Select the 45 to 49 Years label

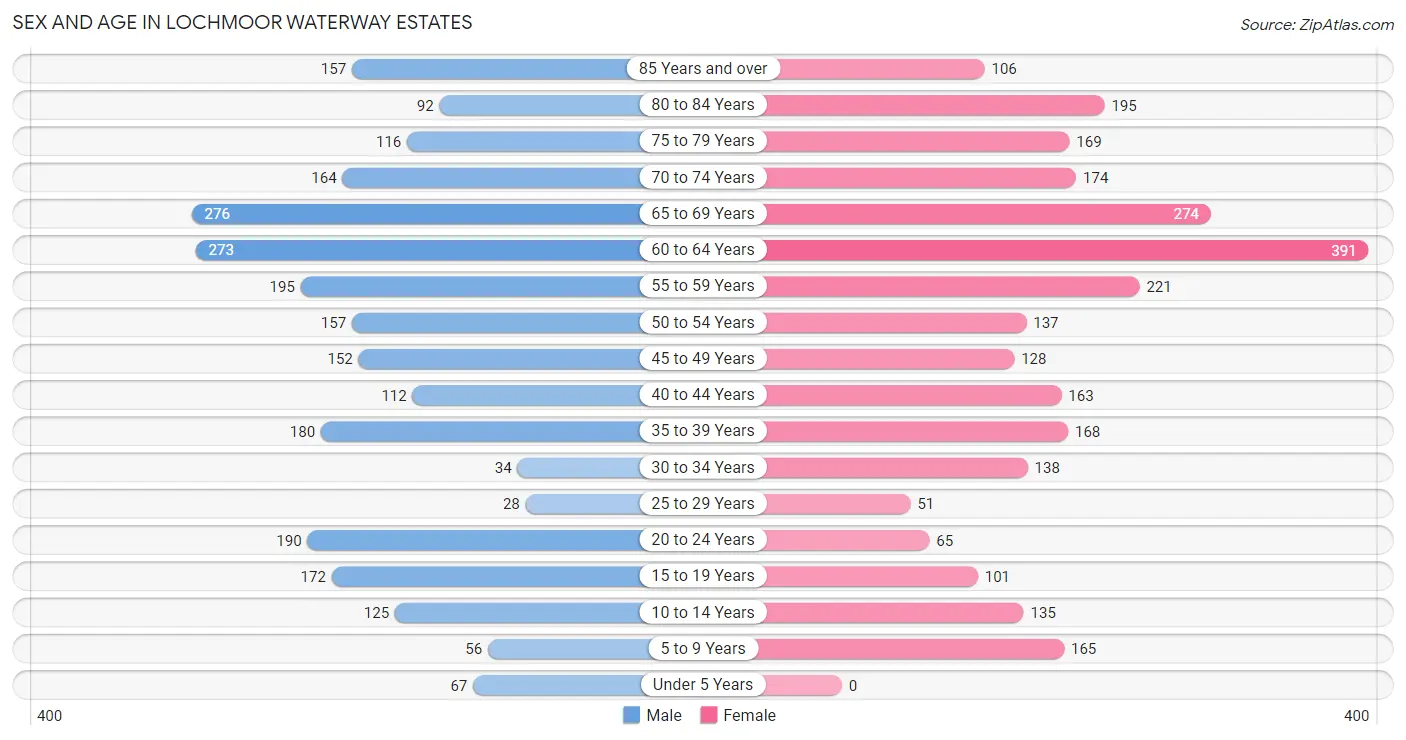click(703, 358)
